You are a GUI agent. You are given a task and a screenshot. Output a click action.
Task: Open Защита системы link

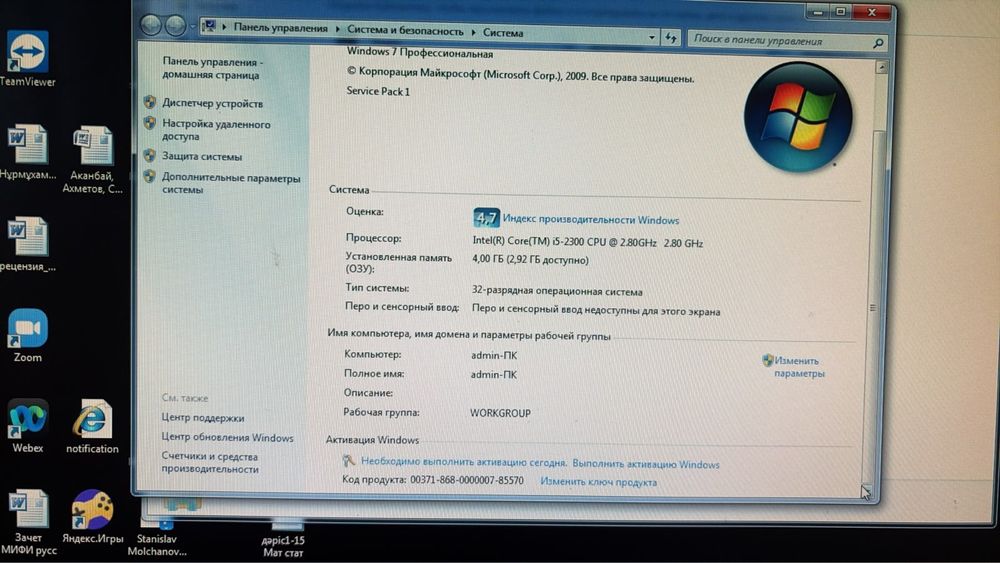click(202, 156)
